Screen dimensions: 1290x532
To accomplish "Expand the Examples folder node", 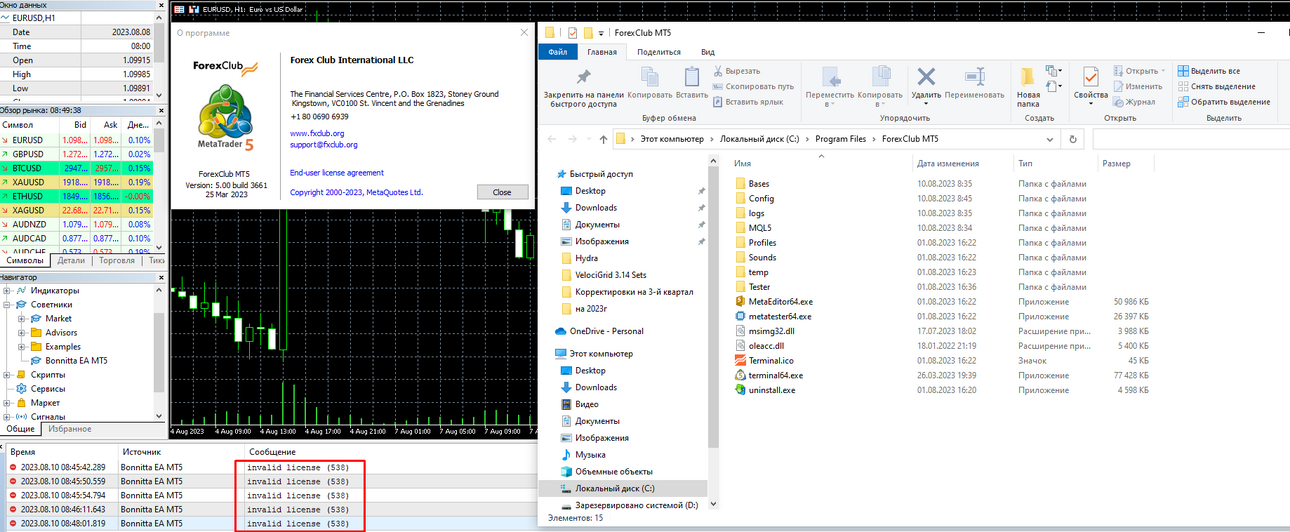I will [x=21, y=346].
